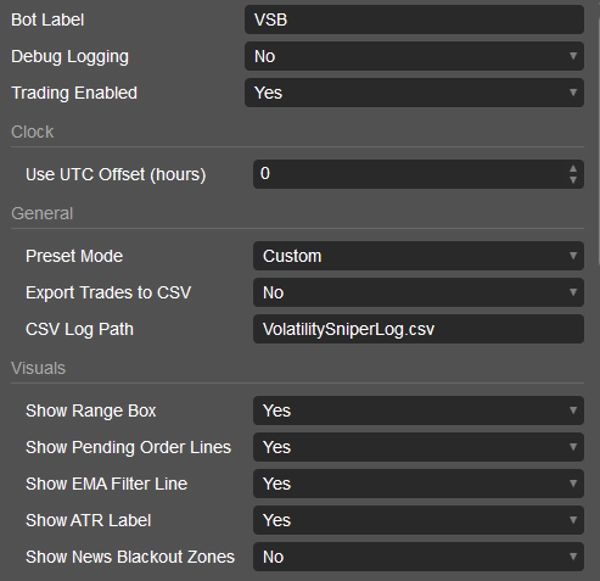The image size is (600, 581).
Task: Open the Show Range Box dropdown
Action: pos(417,411)
